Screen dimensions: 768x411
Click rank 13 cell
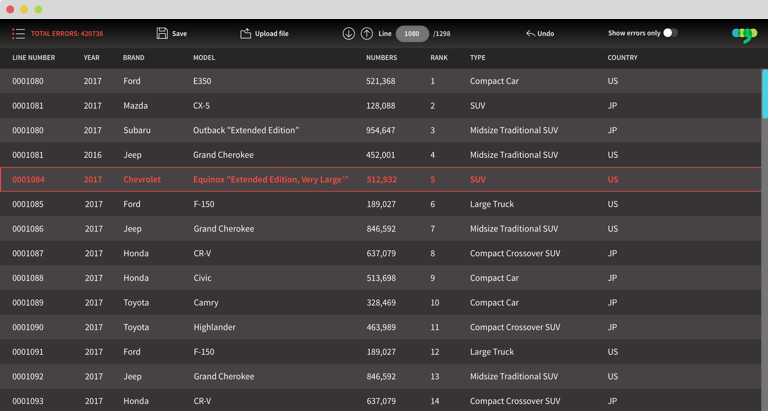tap(435, 376)
